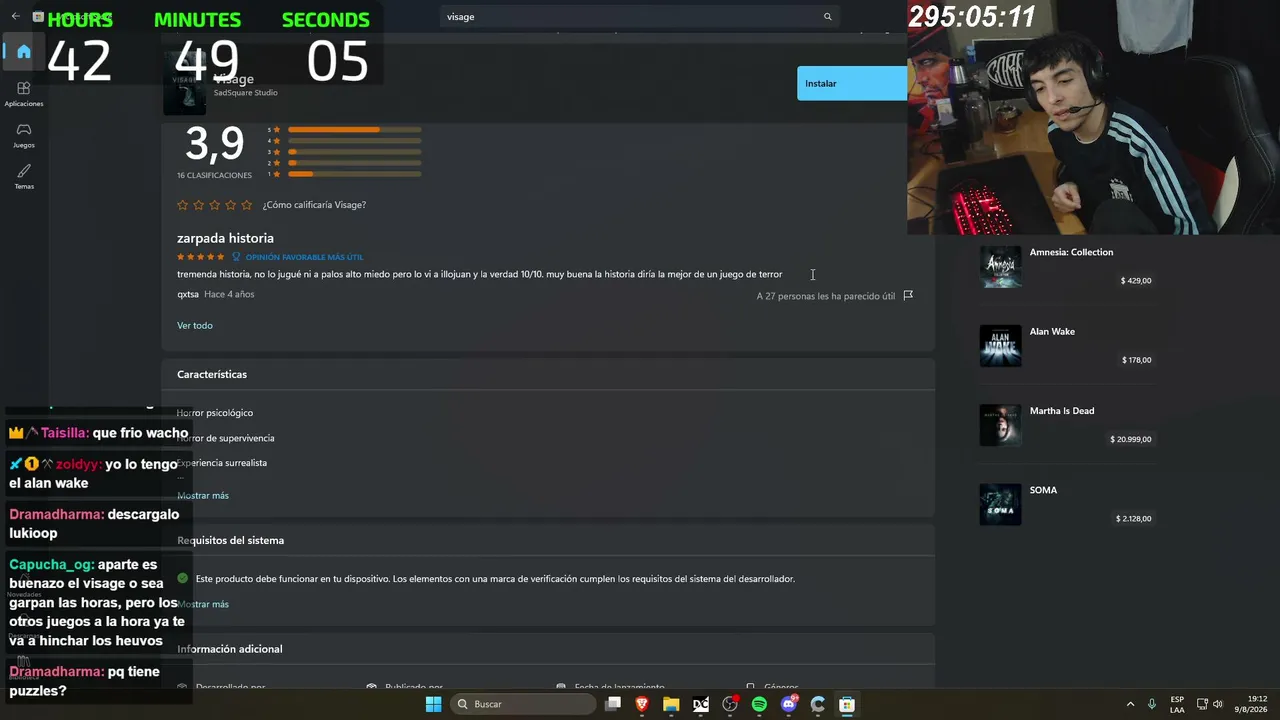The image size is (1280, 720).
Task: Click the $ 178,00 price
Action: point(1136,360)
